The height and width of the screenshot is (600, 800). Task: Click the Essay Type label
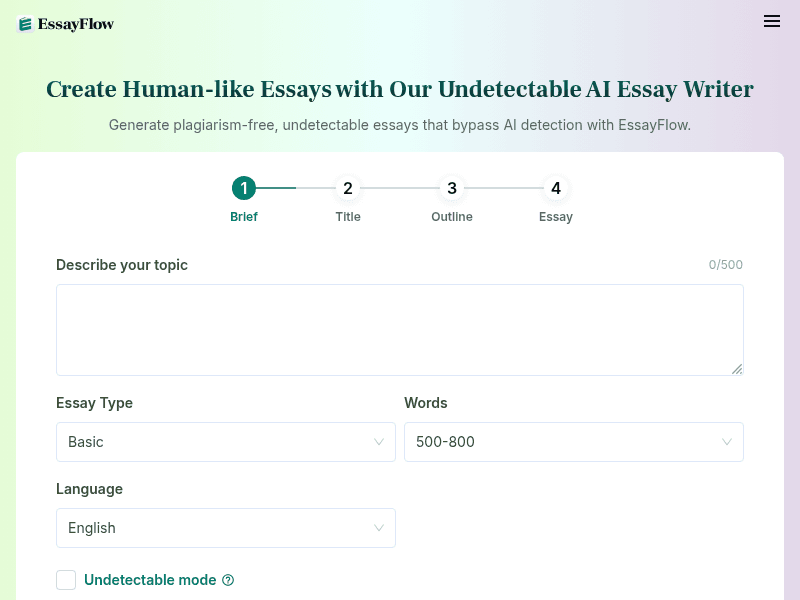pos(94,403)
